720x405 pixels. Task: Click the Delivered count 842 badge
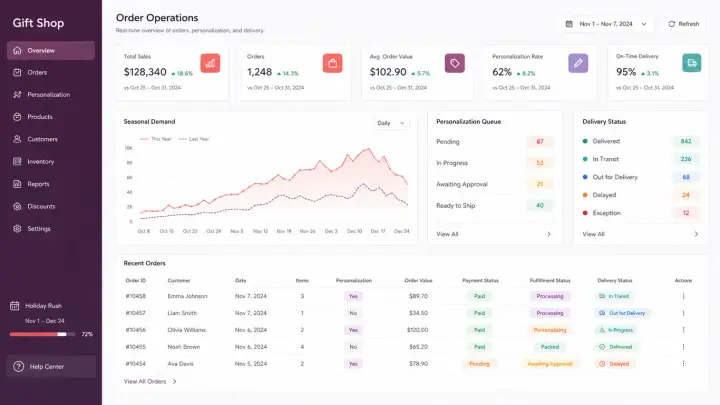(x=686, y=141)
